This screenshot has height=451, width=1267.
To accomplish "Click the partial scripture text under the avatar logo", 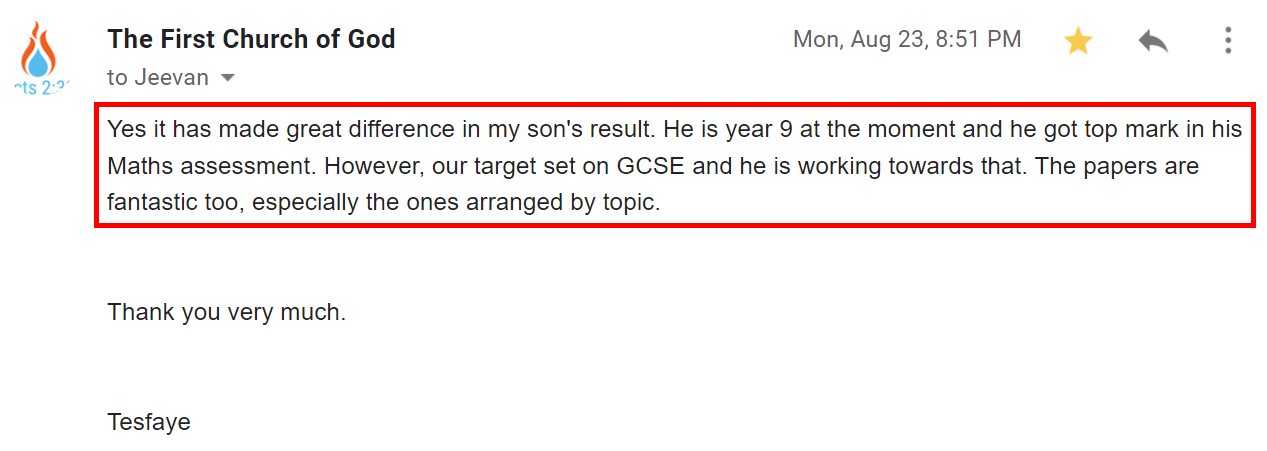I will click(x=41, y=87).
